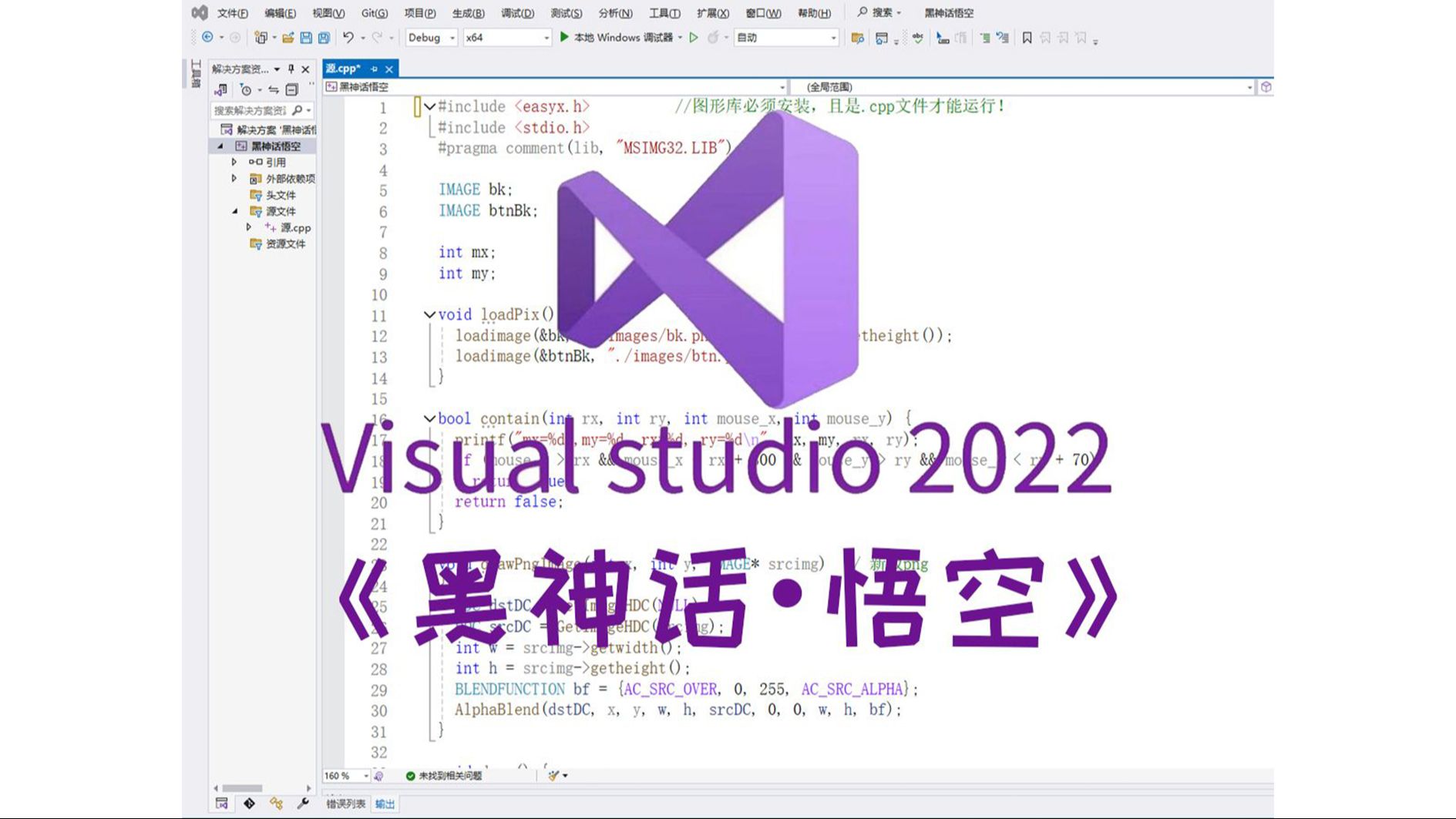1456x819 pixels.
Task: Open the 编辑(E) menu
Action: pos(280,13)
